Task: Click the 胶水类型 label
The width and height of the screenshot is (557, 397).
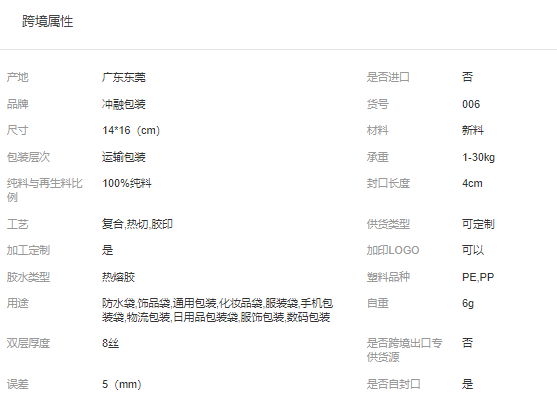Action: (x=28, y=277)
